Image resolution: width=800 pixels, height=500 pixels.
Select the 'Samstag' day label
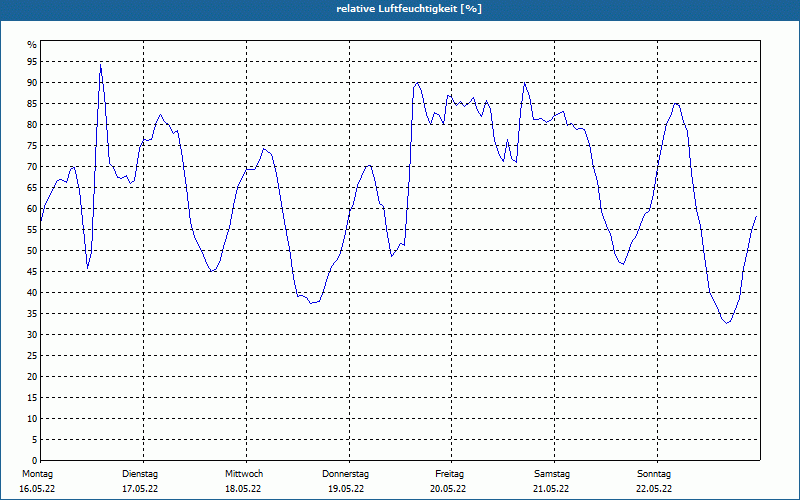pyautogui.click(x=552, y=474)
